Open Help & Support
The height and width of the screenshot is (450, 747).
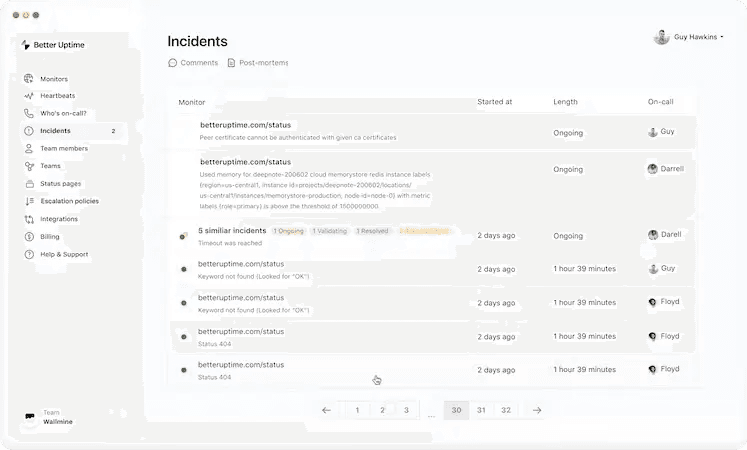[x=63, y=254]
